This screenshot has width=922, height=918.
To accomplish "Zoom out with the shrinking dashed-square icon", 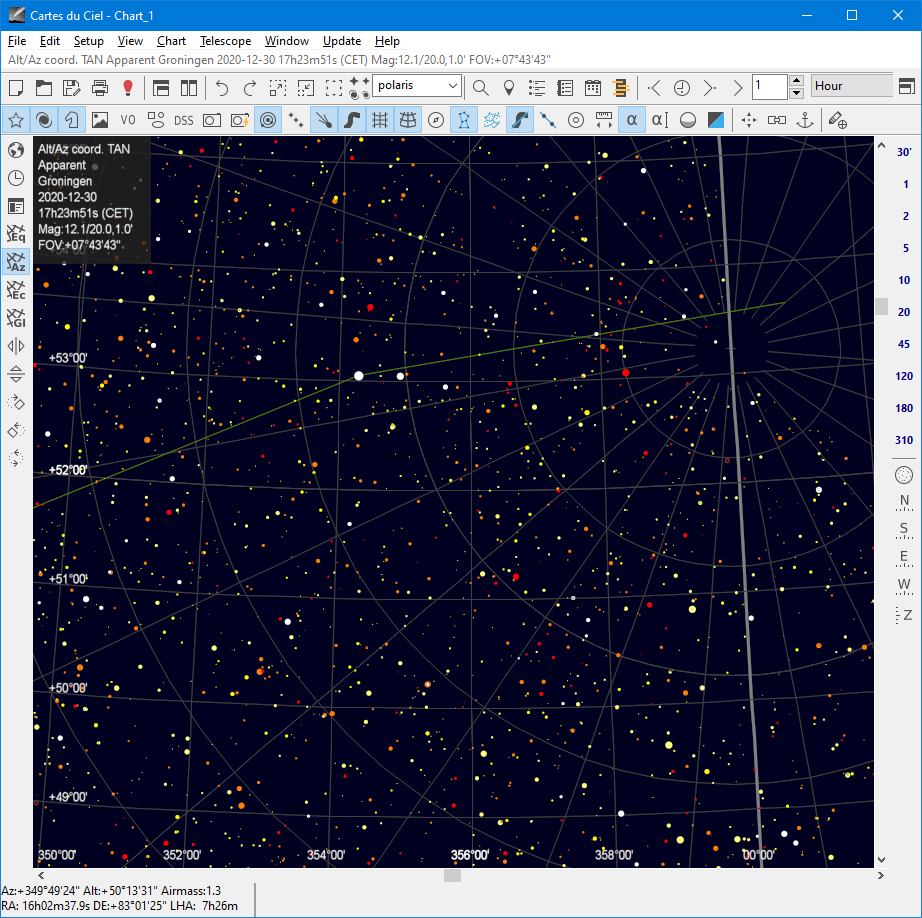I will point(306,88).
